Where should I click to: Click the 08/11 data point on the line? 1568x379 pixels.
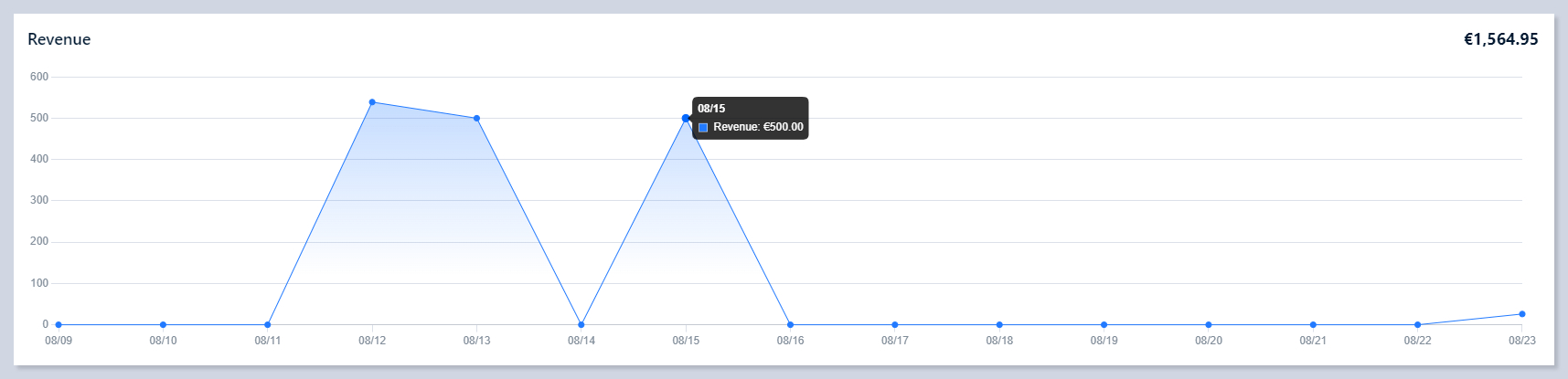[x=268, y=324]
